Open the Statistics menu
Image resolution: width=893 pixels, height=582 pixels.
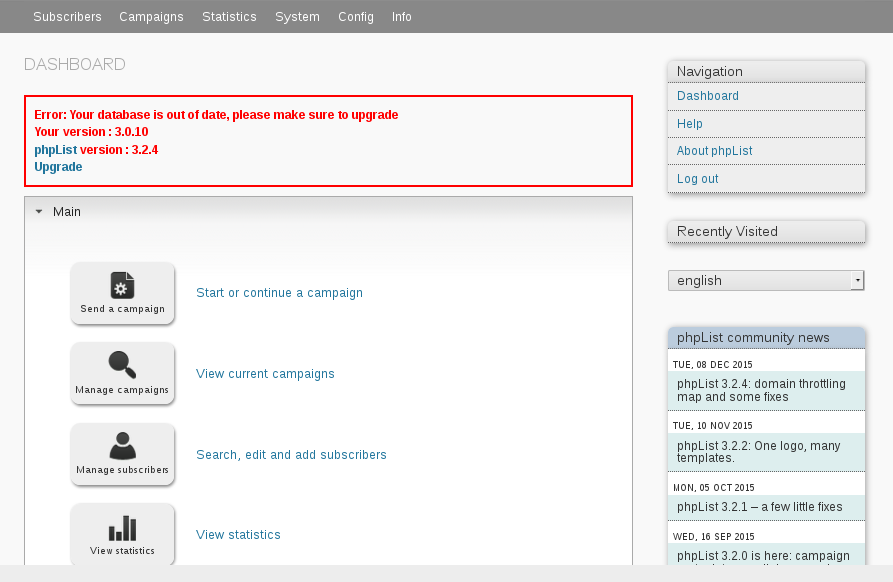(229, 17)
